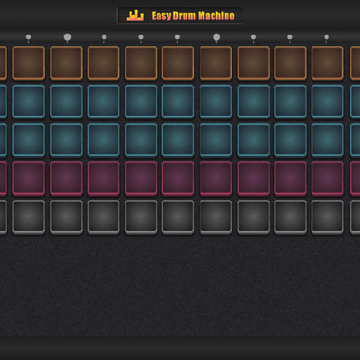Viewport: 360px width, 360px height.
Task: Toggle orange pad in eighth fully visible column
Action: [x=290, y=63]
